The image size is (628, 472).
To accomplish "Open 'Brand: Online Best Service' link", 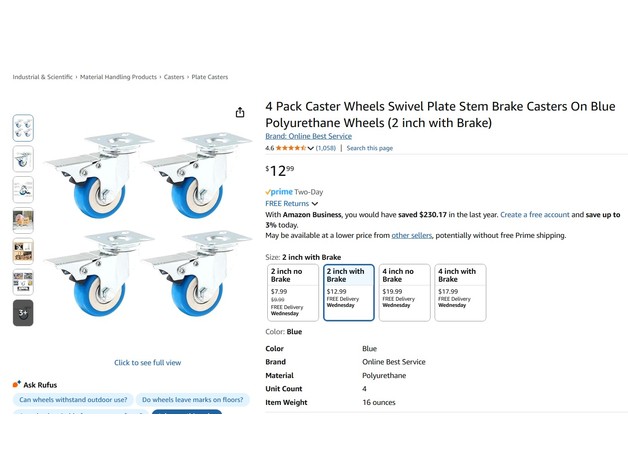I will coord(308,136).
